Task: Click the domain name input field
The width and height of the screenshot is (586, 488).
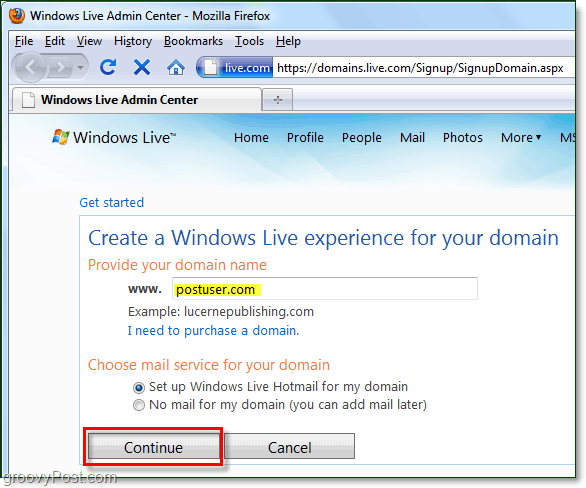Action: [325, 288]
